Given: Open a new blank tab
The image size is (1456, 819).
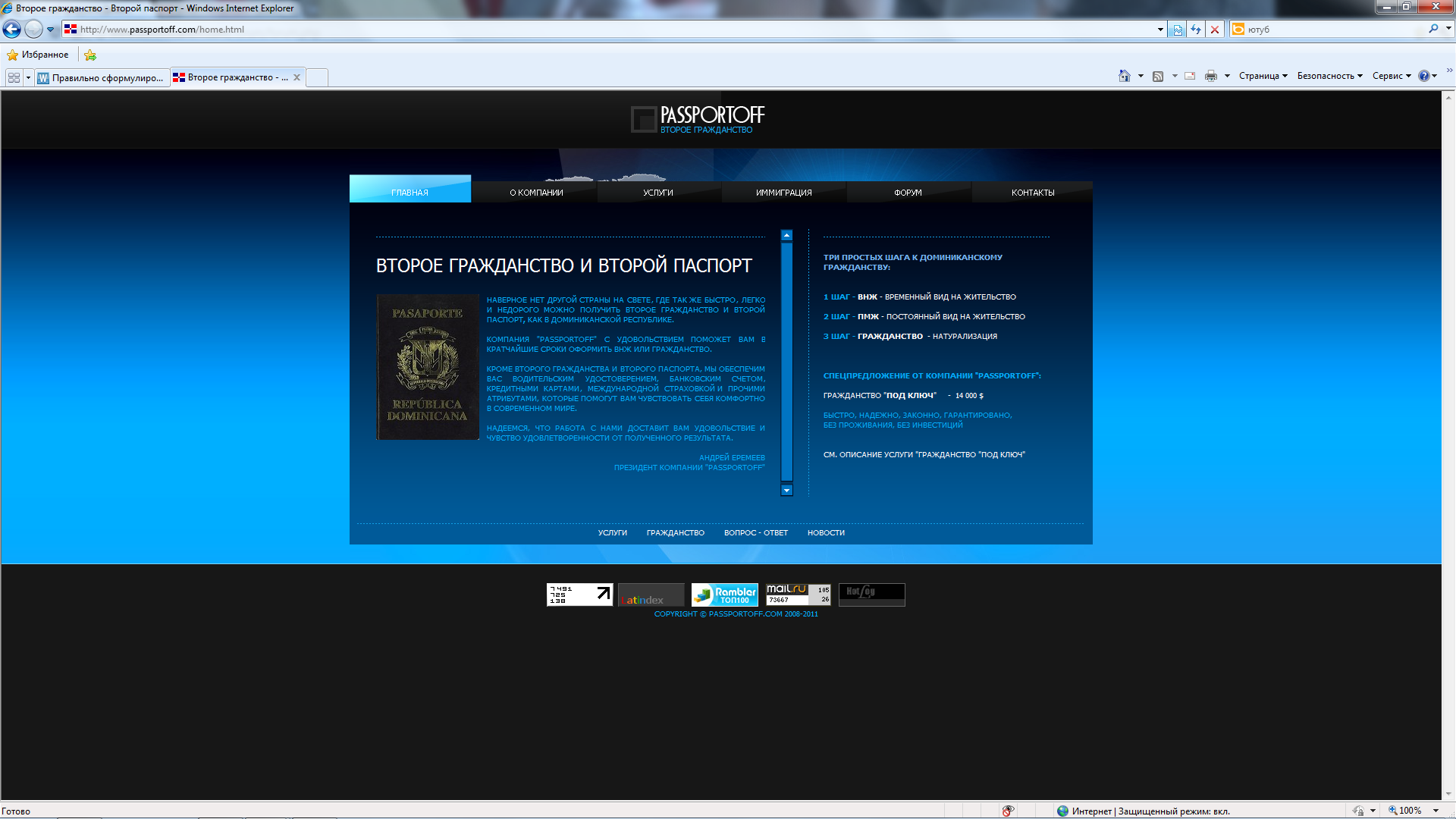Looking at the screenshot, I should coord(317,77).
